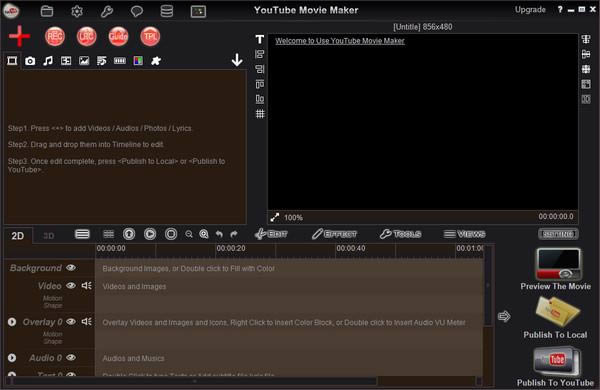The height and width of the screenshot is (390, 600).
Task: Click the Setting button
Action: [558, 234]
